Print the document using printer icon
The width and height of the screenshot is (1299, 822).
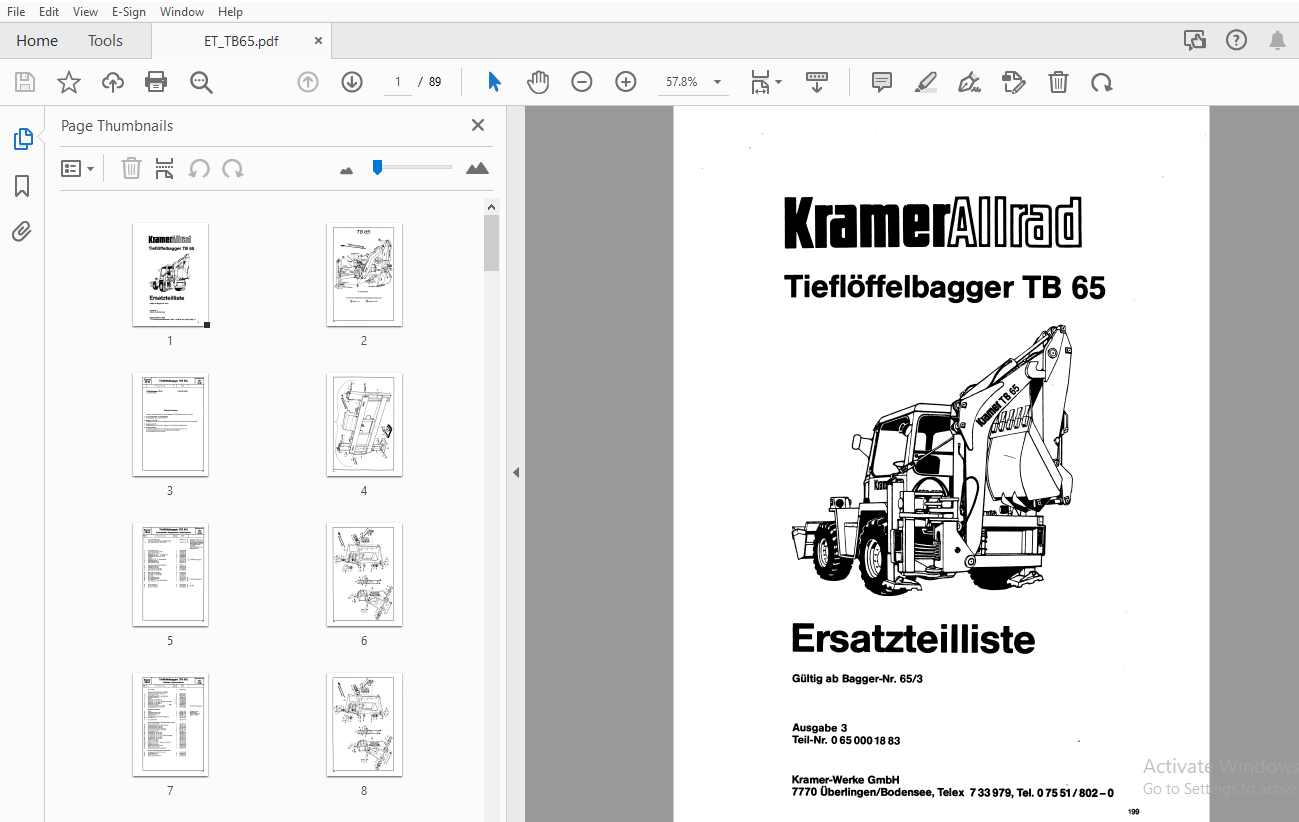pyautogui.click(x=156, y=82)
